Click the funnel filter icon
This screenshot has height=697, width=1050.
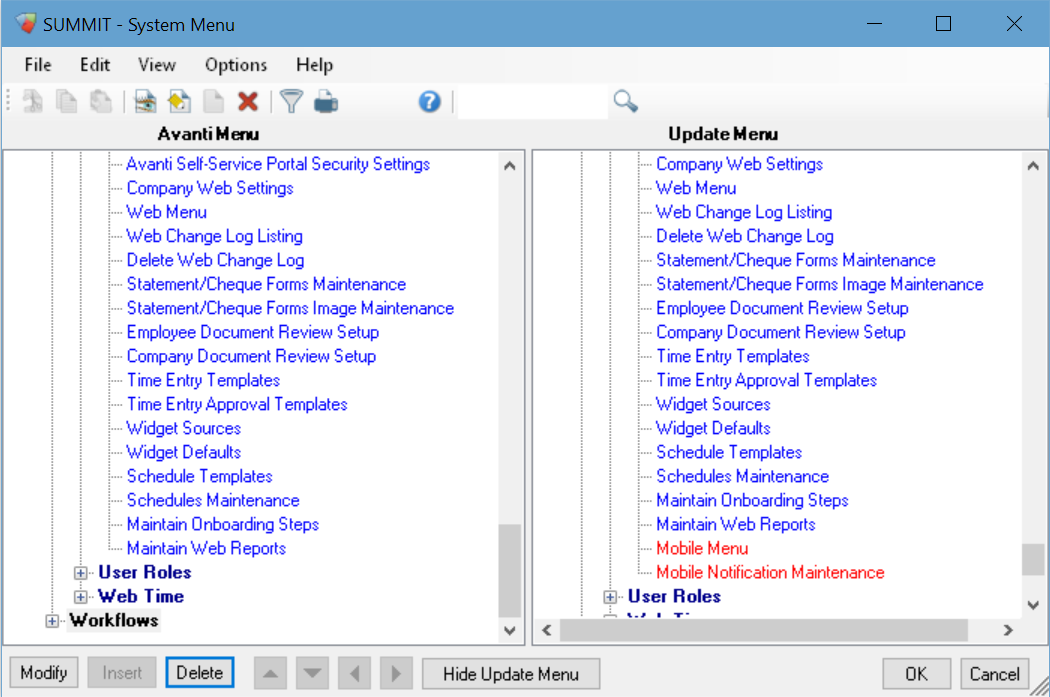291,102
